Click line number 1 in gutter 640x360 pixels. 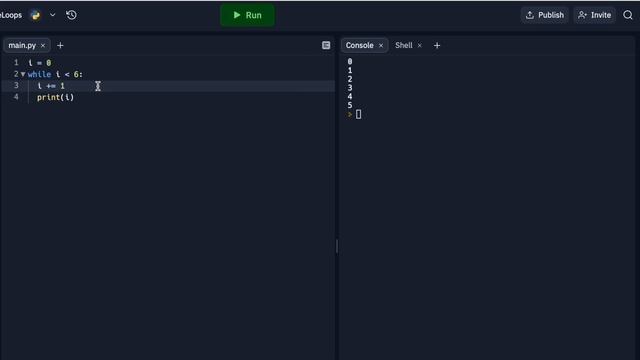[16, 62]
